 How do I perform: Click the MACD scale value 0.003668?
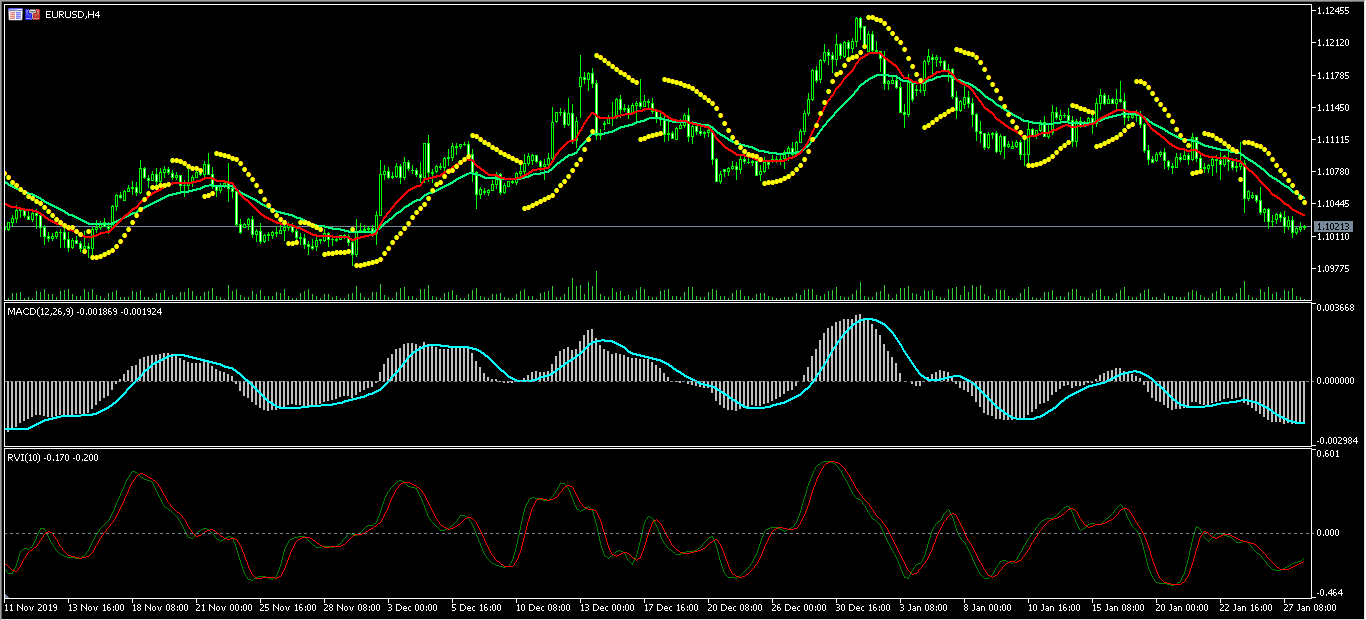coord(1336,308)
